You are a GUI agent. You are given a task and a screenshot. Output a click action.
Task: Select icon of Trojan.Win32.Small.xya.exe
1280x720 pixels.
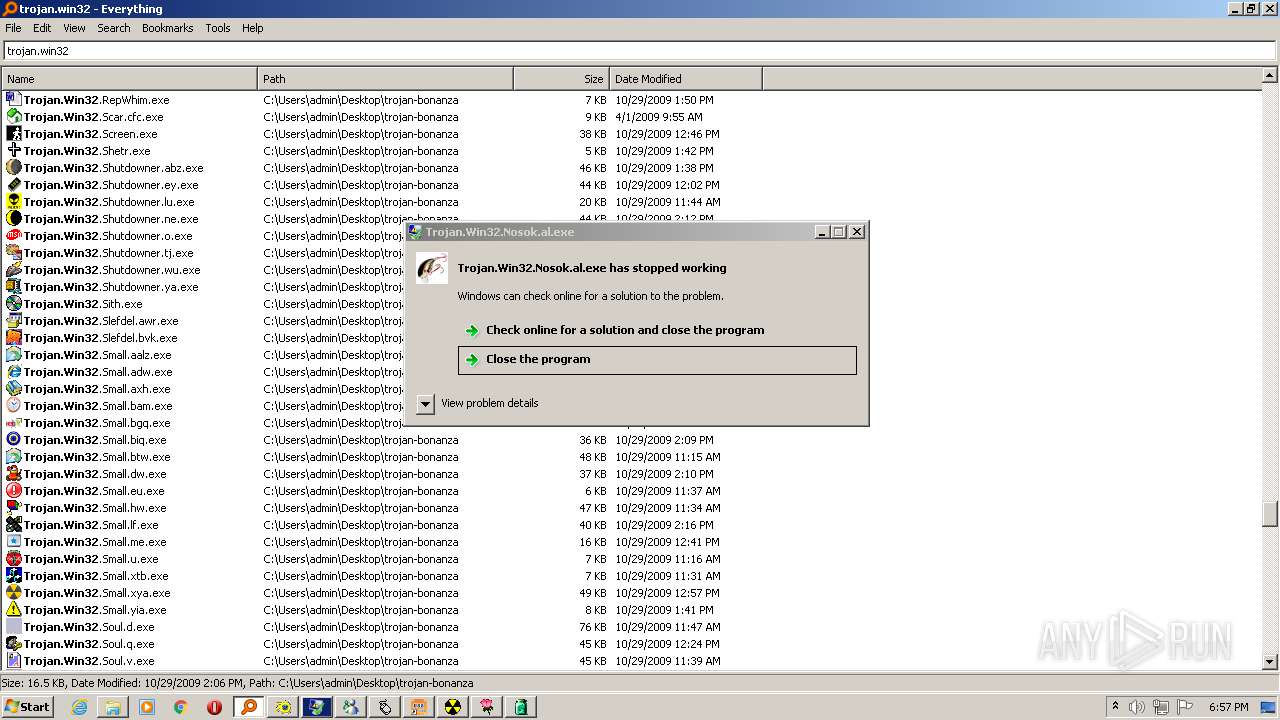tap(14, 593)
